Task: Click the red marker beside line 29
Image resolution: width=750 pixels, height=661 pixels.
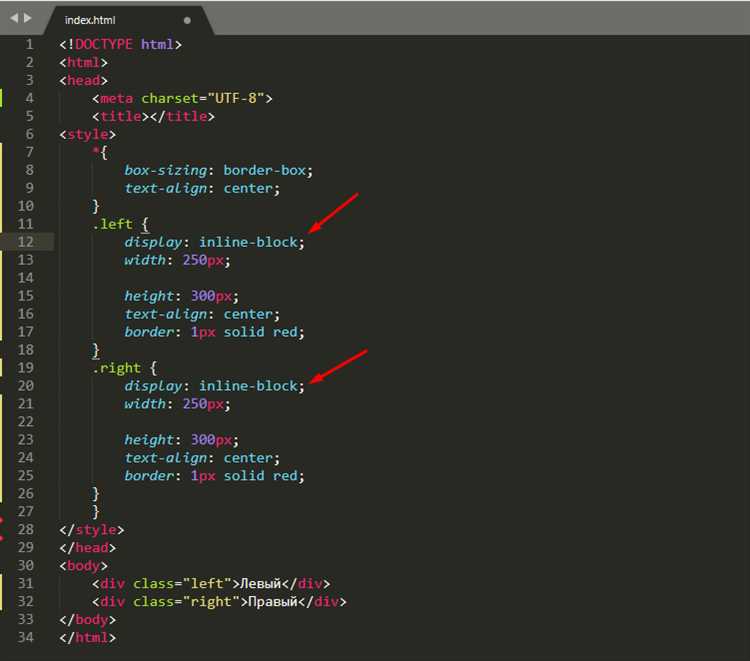Action: (2, 539)
